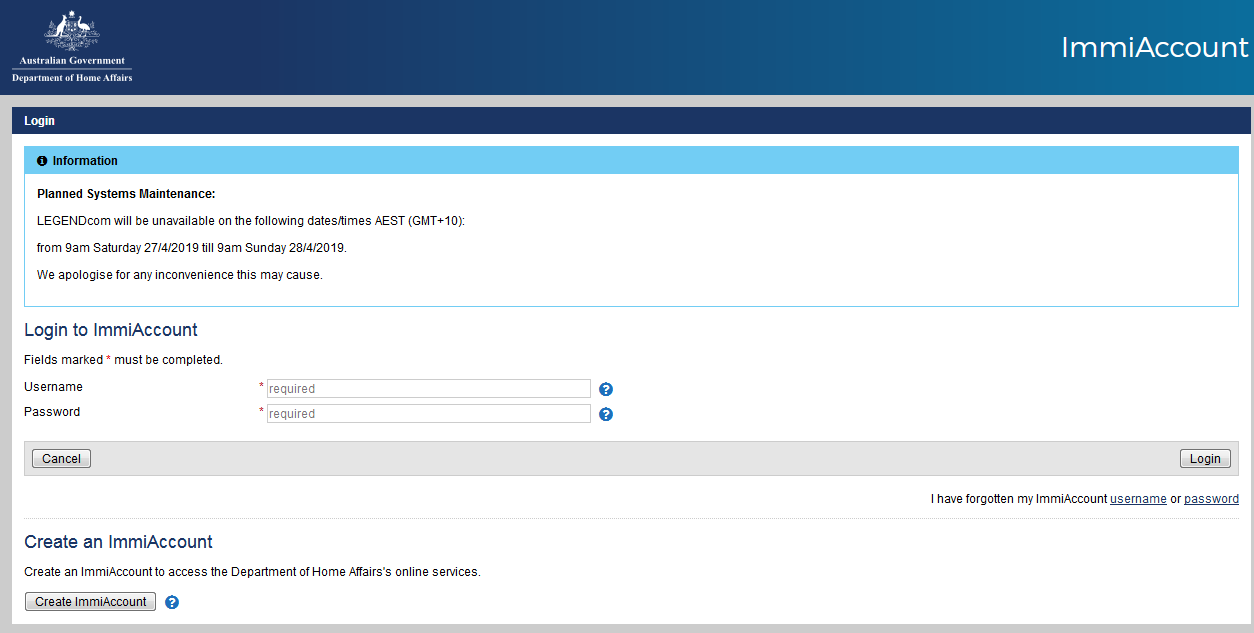
Task: Click the apology for inconvenience text
Action: [x=180, y=275]
